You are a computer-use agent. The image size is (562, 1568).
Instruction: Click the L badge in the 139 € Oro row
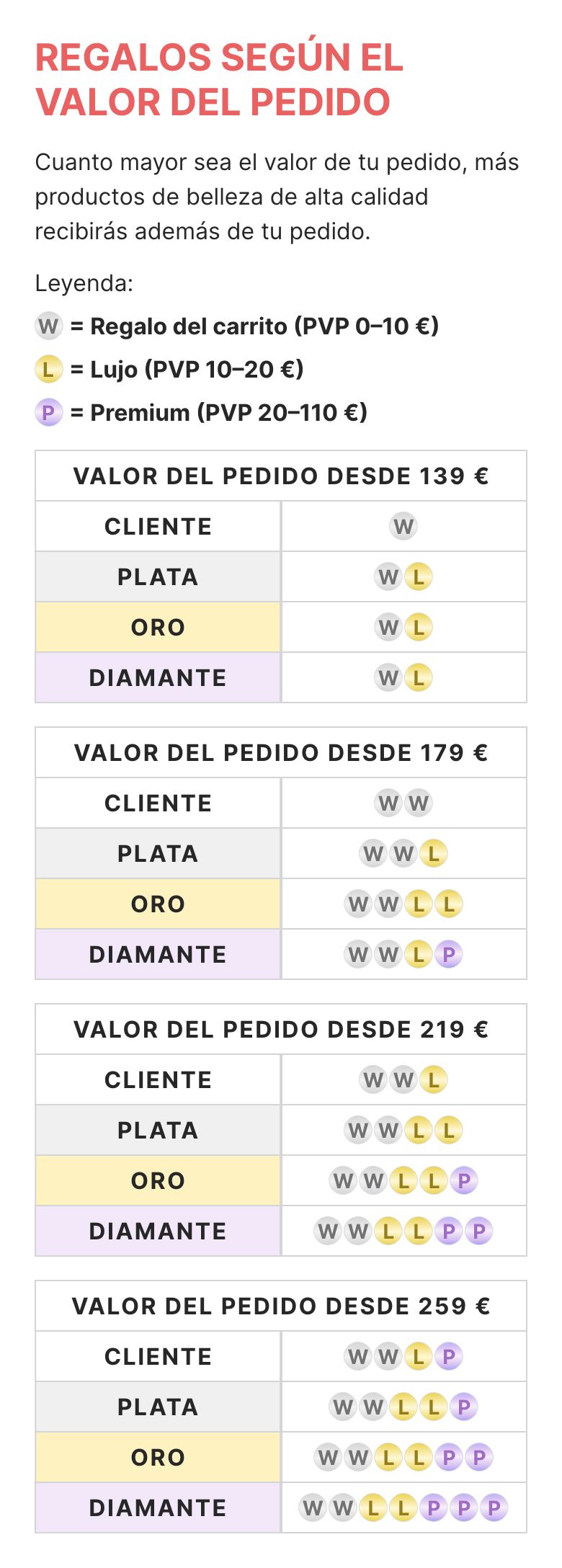(x=419, y=628)
